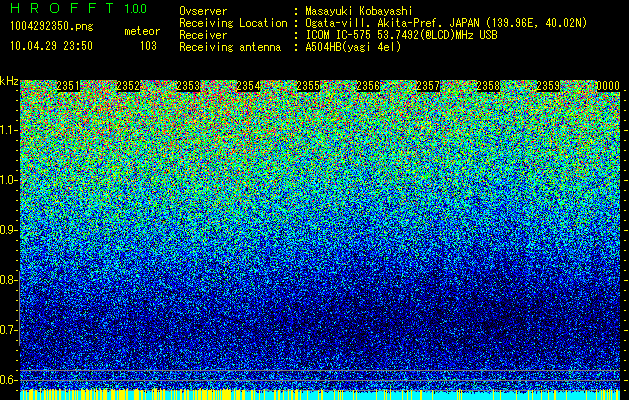Screen dimensions: 629x400
Task: Click the 2355 time marker
Action: pyautogui.click(x=308, y=86)
